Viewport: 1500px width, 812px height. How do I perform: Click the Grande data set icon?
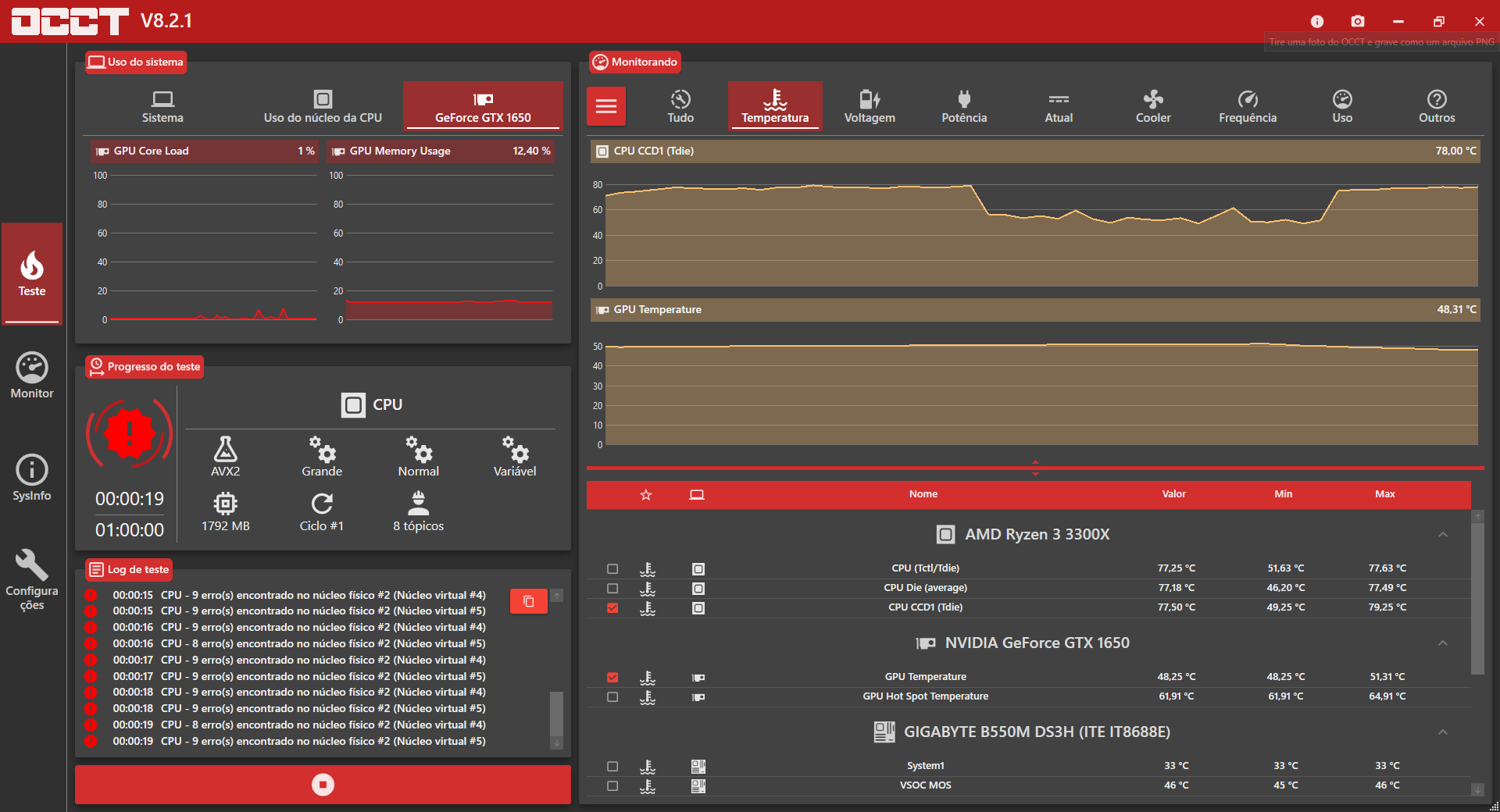(x=322, y=449)
